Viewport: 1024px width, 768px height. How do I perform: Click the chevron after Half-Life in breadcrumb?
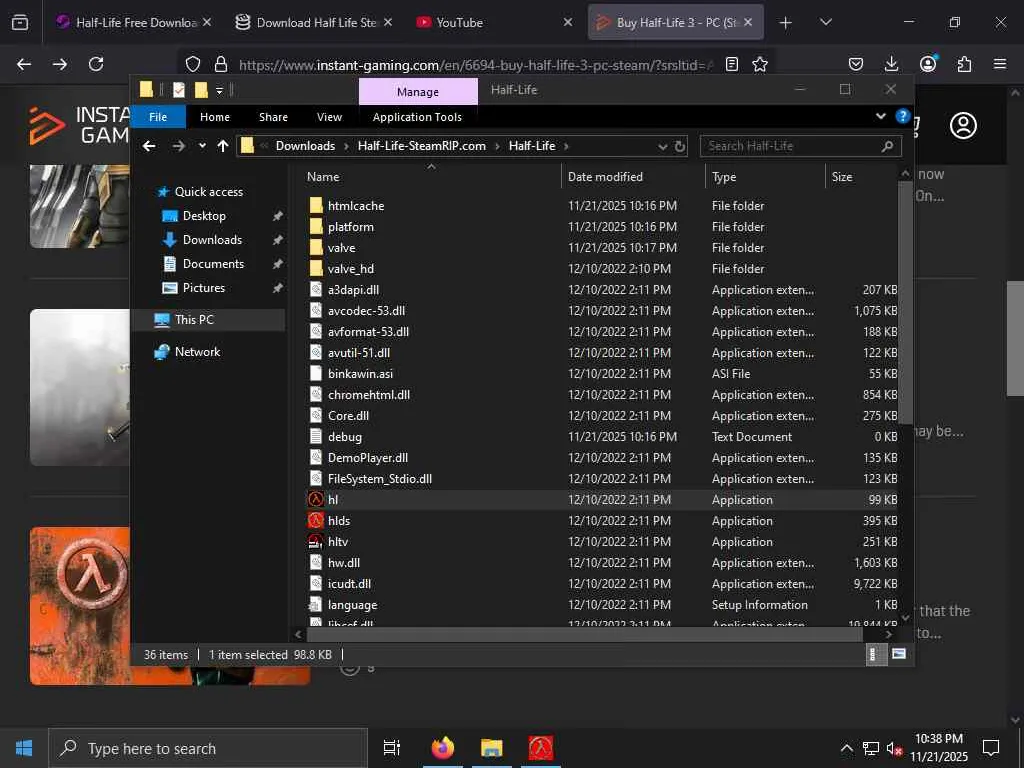tap(566, 146)
